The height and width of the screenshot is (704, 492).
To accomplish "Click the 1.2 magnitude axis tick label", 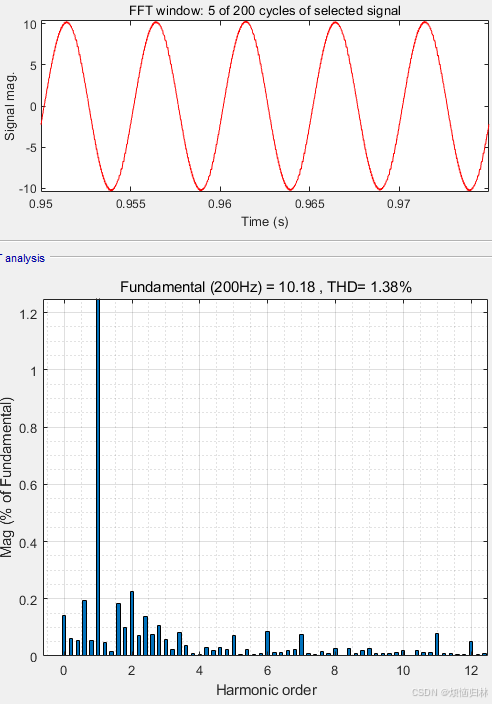I will pos(28,314).
